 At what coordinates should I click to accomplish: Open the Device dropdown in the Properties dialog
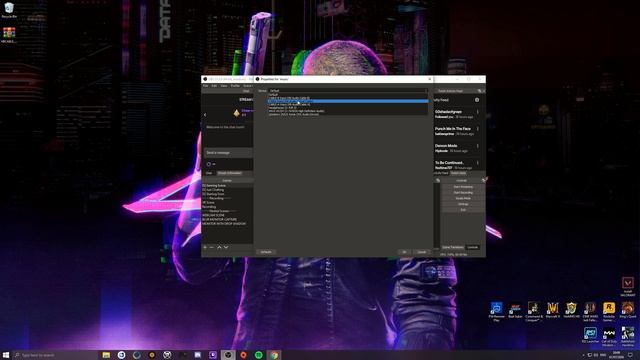(348, 91)
